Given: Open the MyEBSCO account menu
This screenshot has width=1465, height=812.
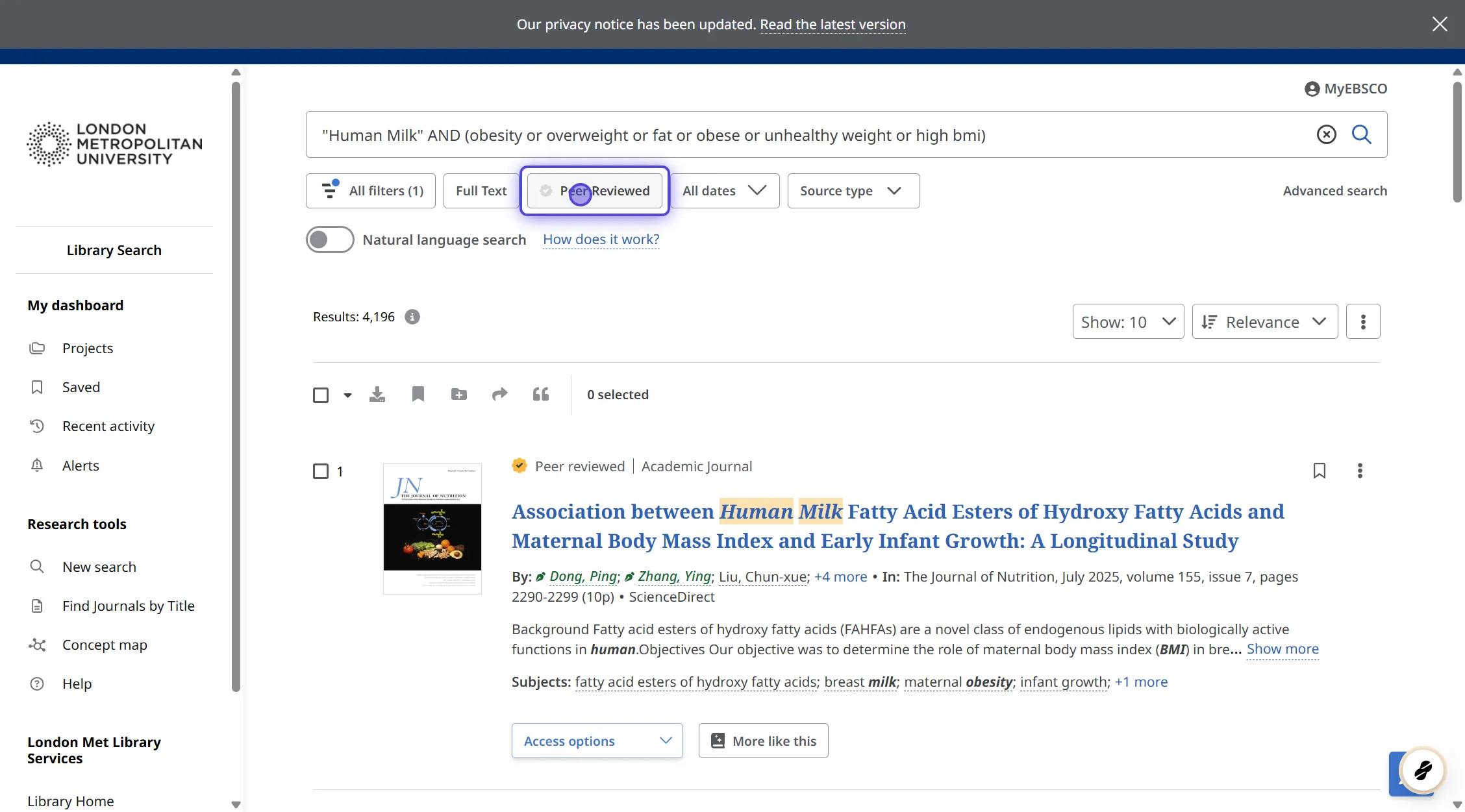Looking at the screenshot, I should tap(1346, 89).
